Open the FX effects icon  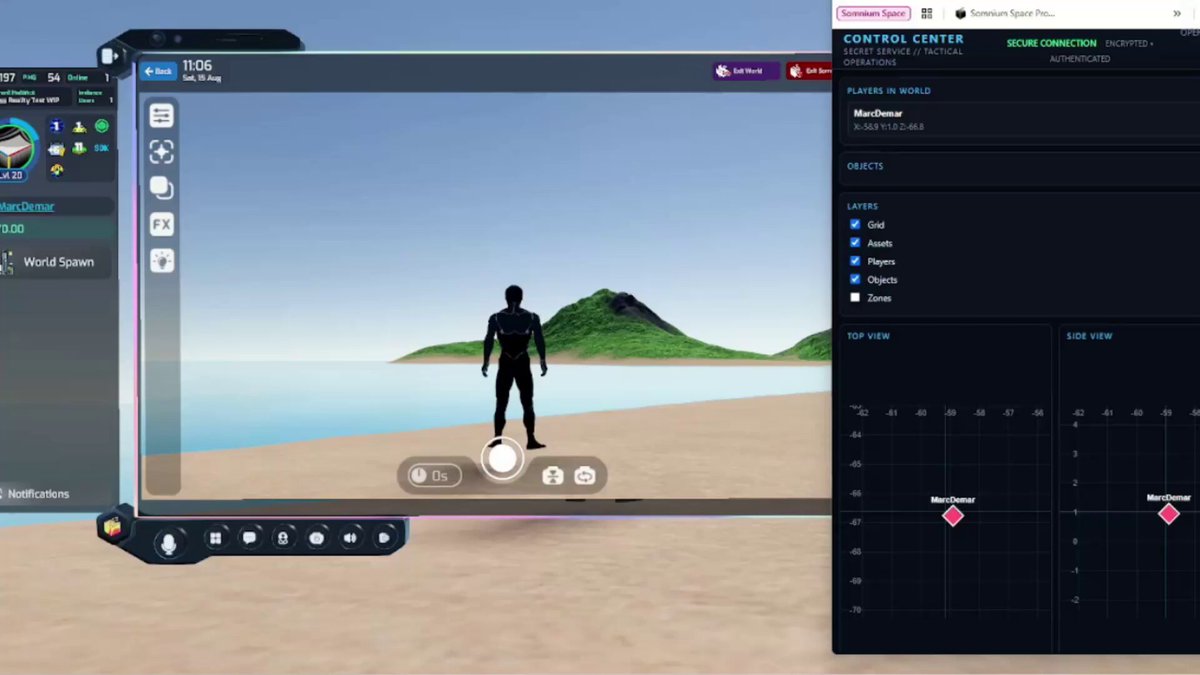[161, 224]
